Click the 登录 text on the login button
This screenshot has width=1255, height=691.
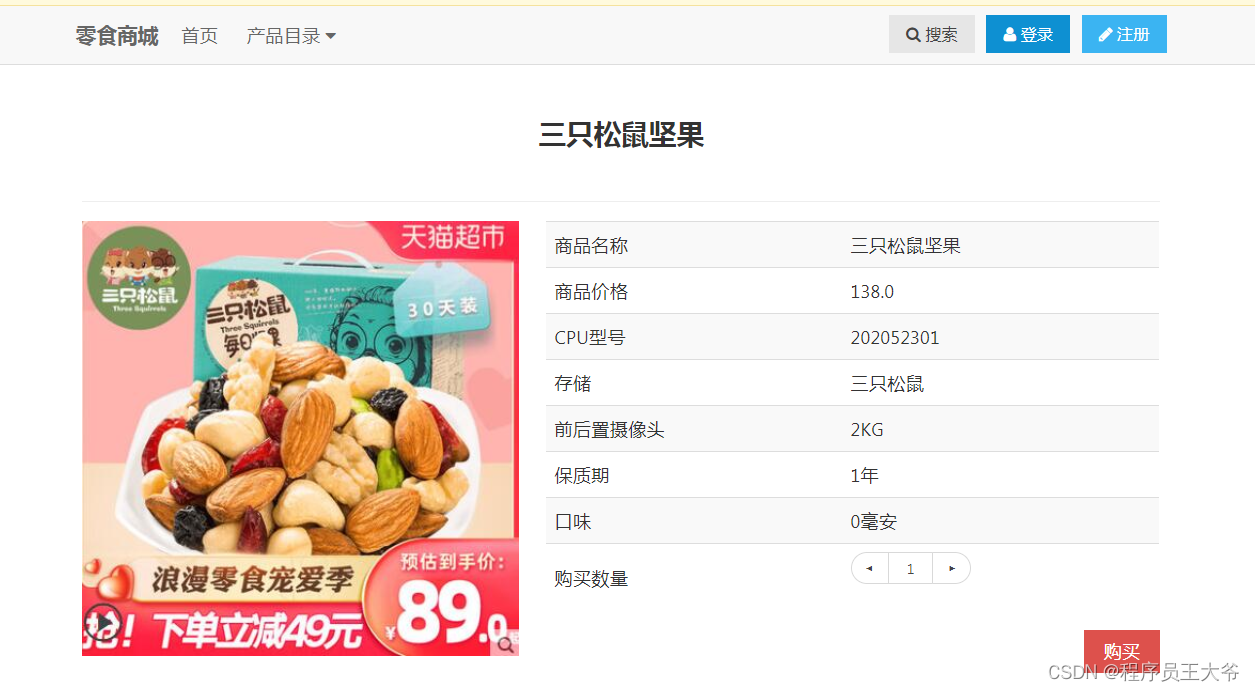pyautogui.click(x=1037, y=35)
